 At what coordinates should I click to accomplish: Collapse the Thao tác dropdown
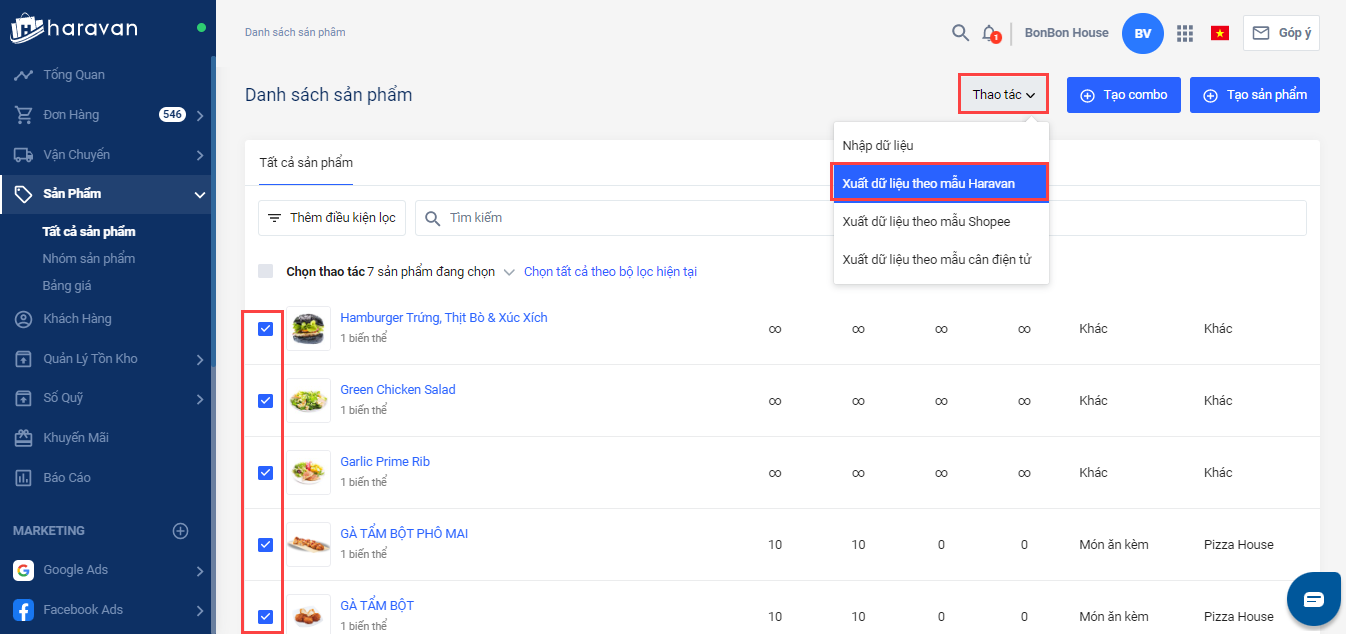pos(1003,95)
